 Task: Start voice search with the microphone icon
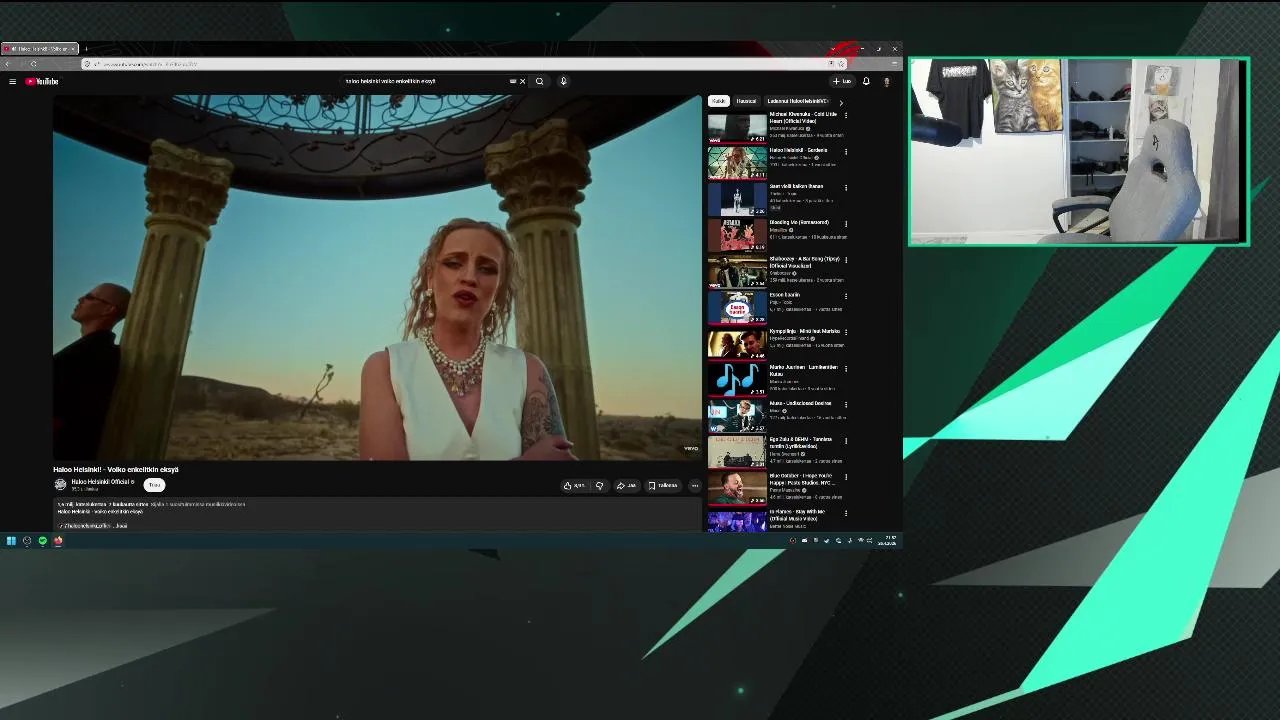pos(563,81)
